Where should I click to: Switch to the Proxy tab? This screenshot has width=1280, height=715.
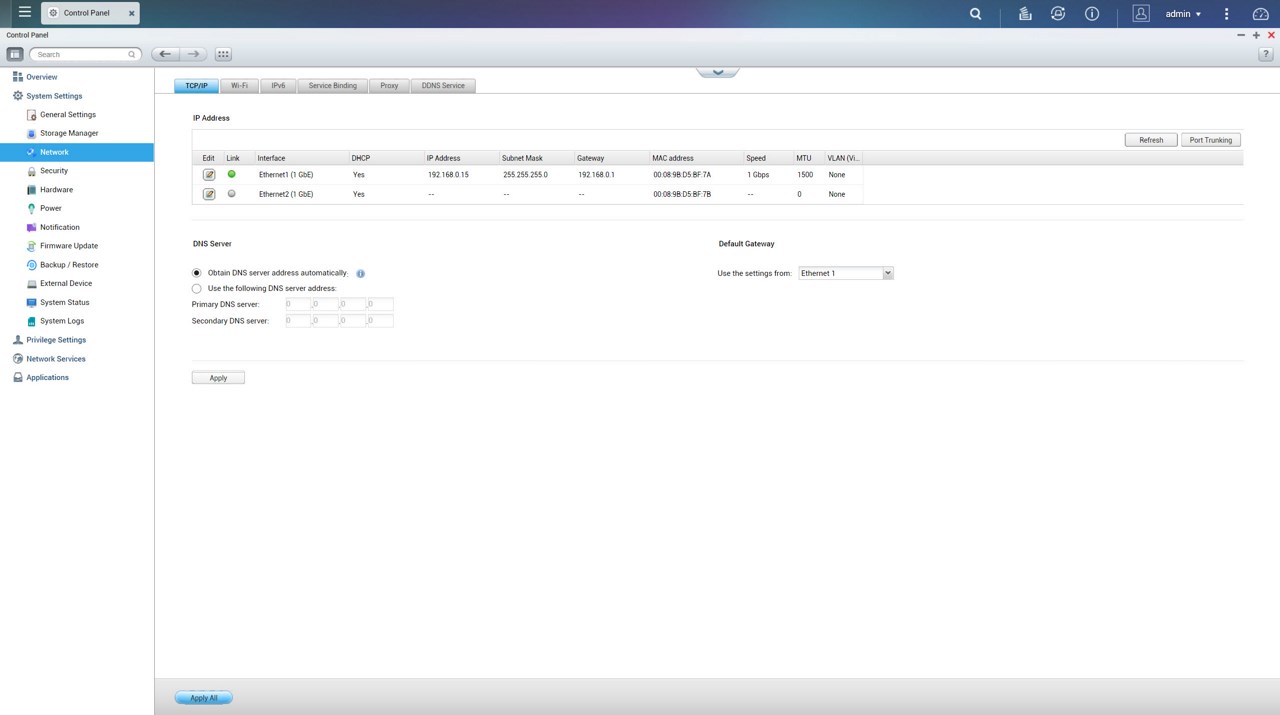tap(389, 85)
